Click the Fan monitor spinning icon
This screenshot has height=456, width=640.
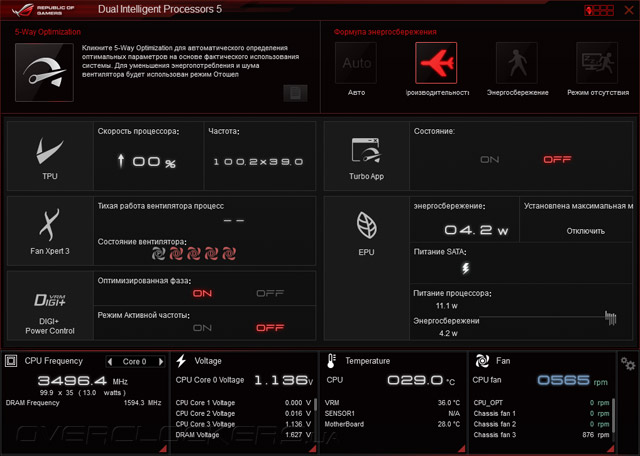(482, 361)
